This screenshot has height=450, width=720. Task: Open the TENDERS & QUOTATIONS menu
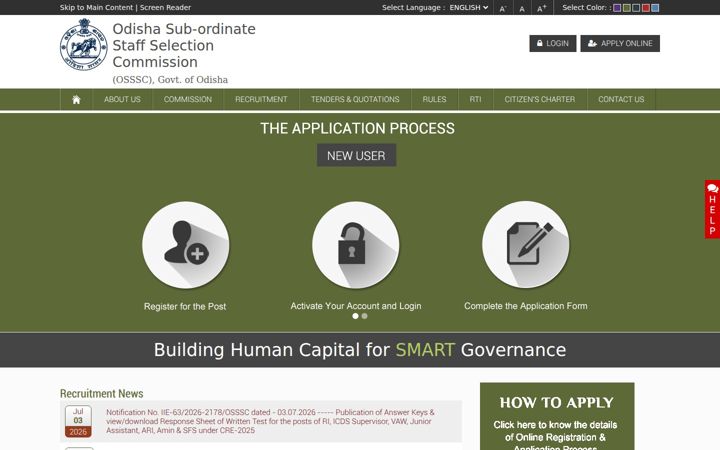click(355, 99)
